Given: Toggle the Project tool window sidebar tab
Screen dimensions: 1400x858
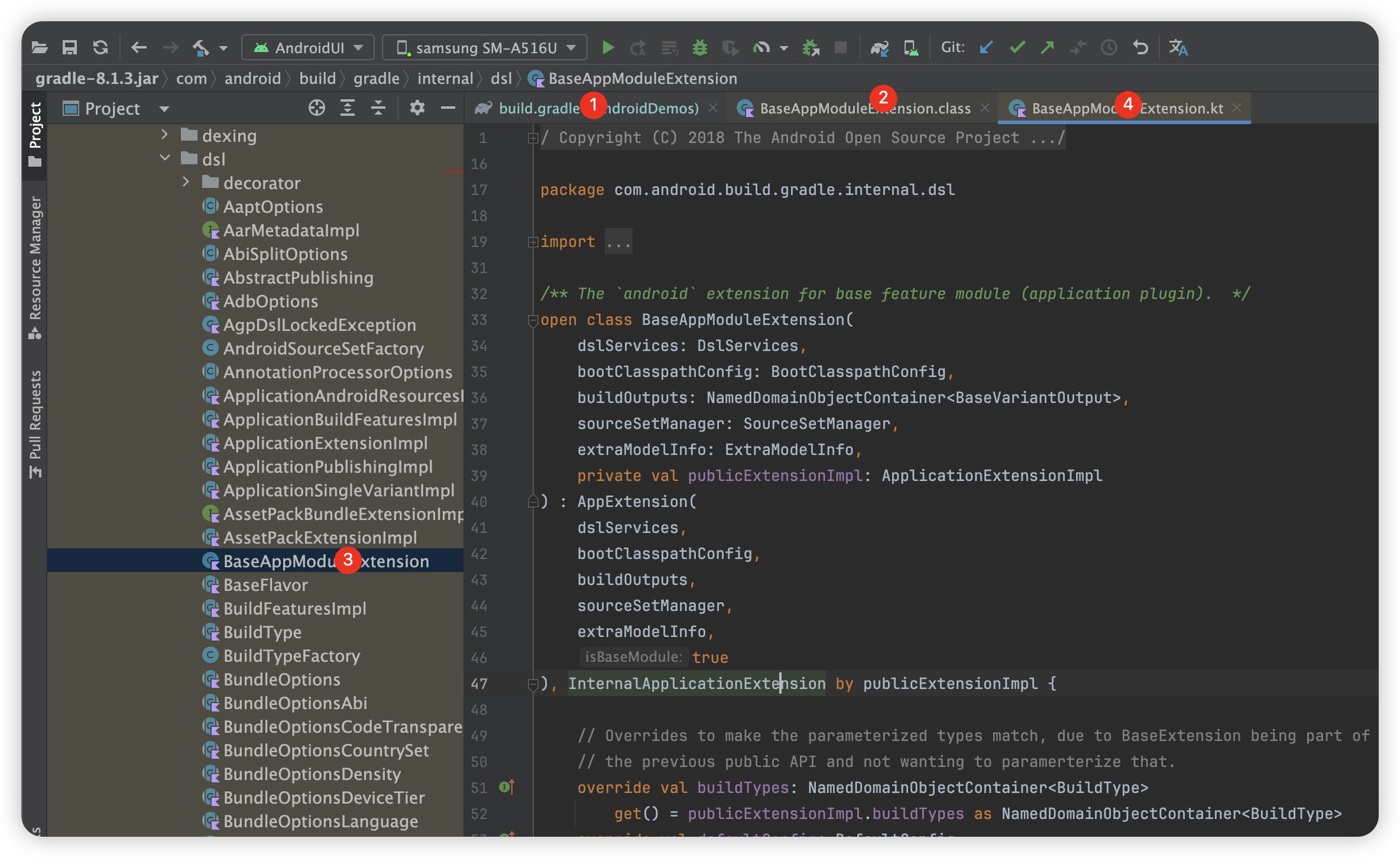Looking at the screenshot, I should 35,133.
